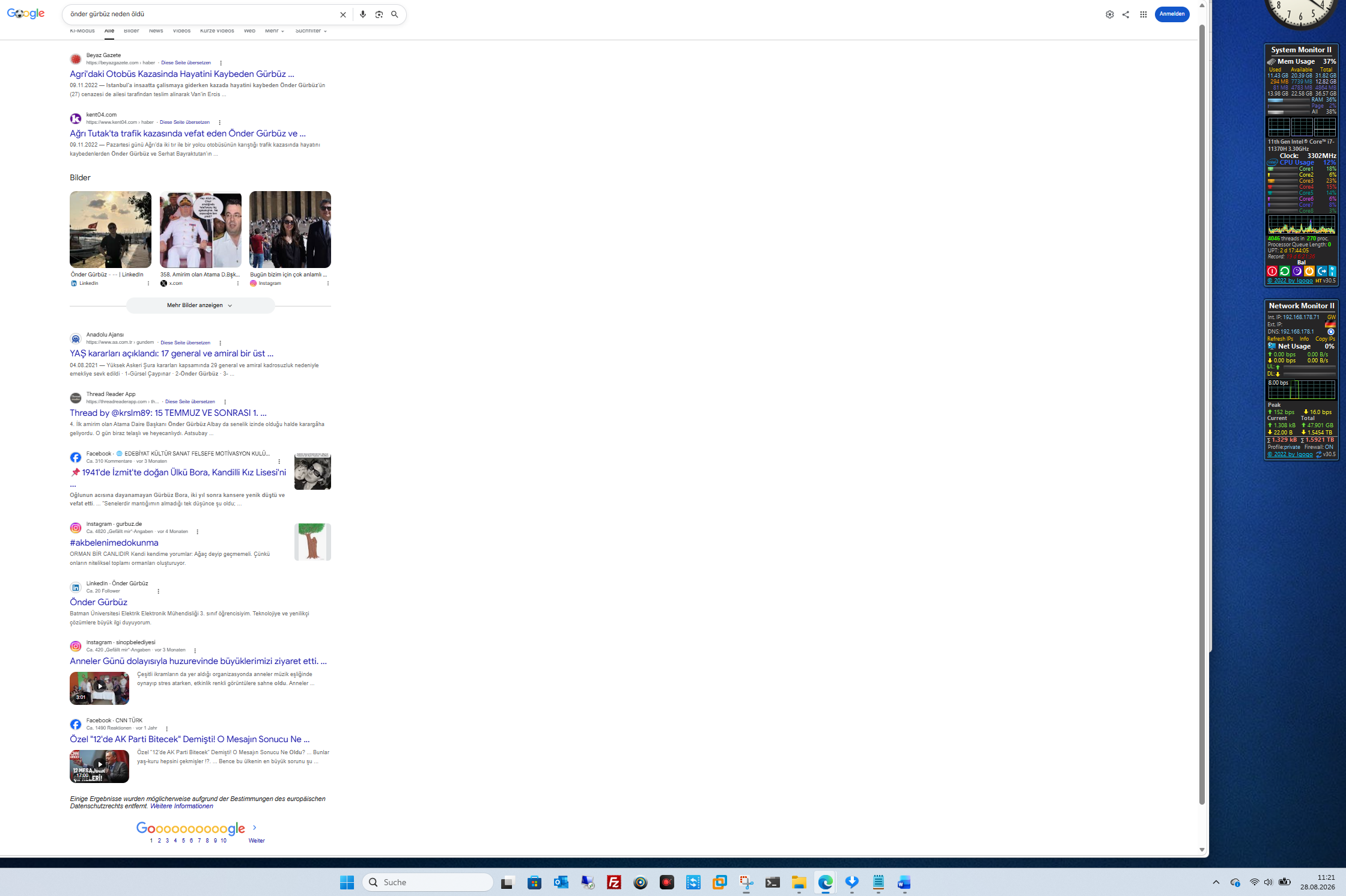The image size is (1346, 896).
Task: Open Agri'daki Otobüs Kazasinda result link
Action: [182, 74]
